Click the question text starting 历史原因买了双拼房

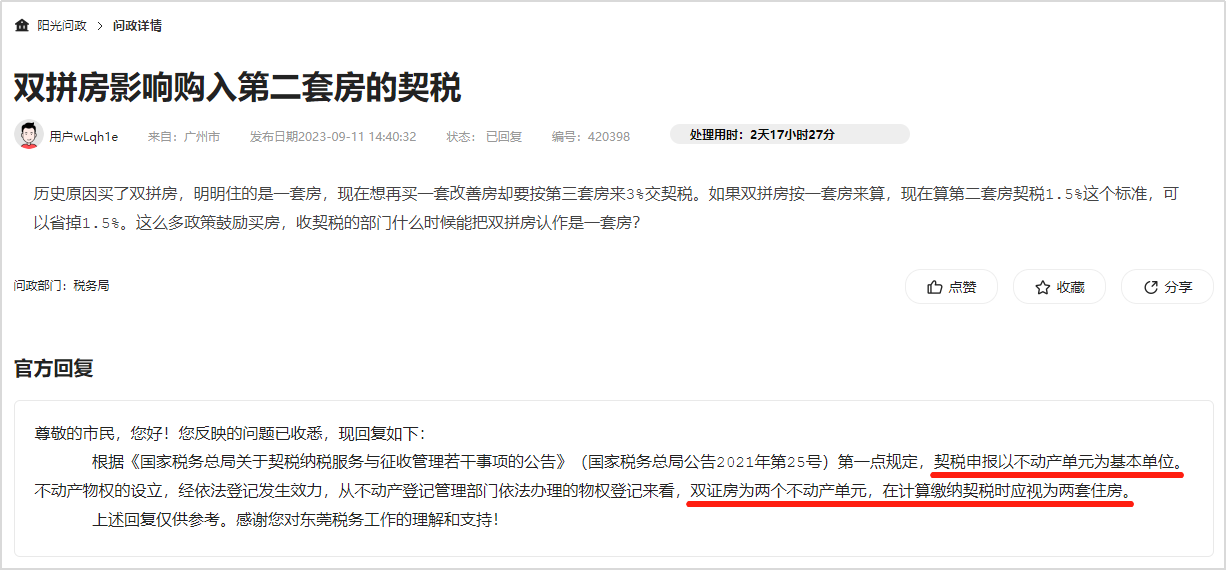coord(606,207)
